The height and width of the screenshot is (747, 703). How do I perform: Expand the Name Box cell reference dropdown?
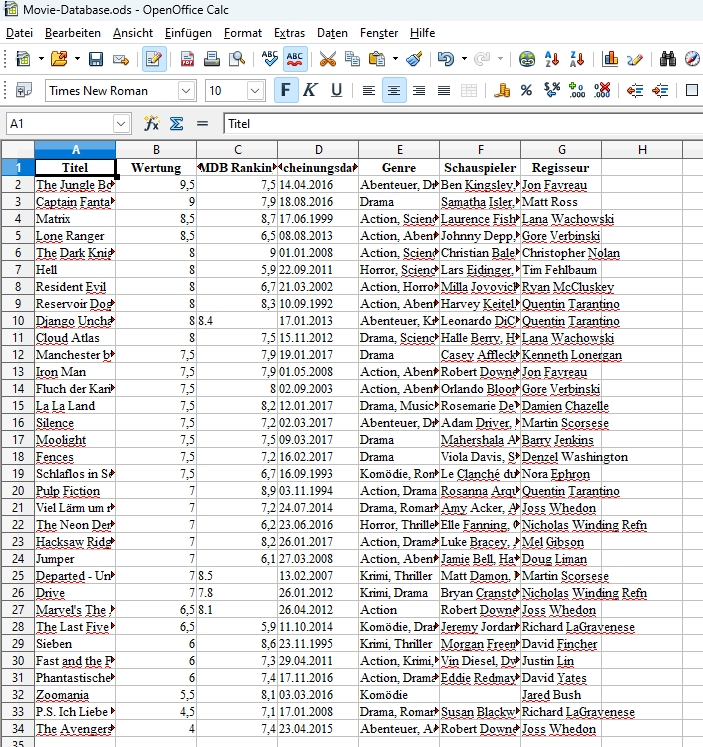[x=121, y=124]
